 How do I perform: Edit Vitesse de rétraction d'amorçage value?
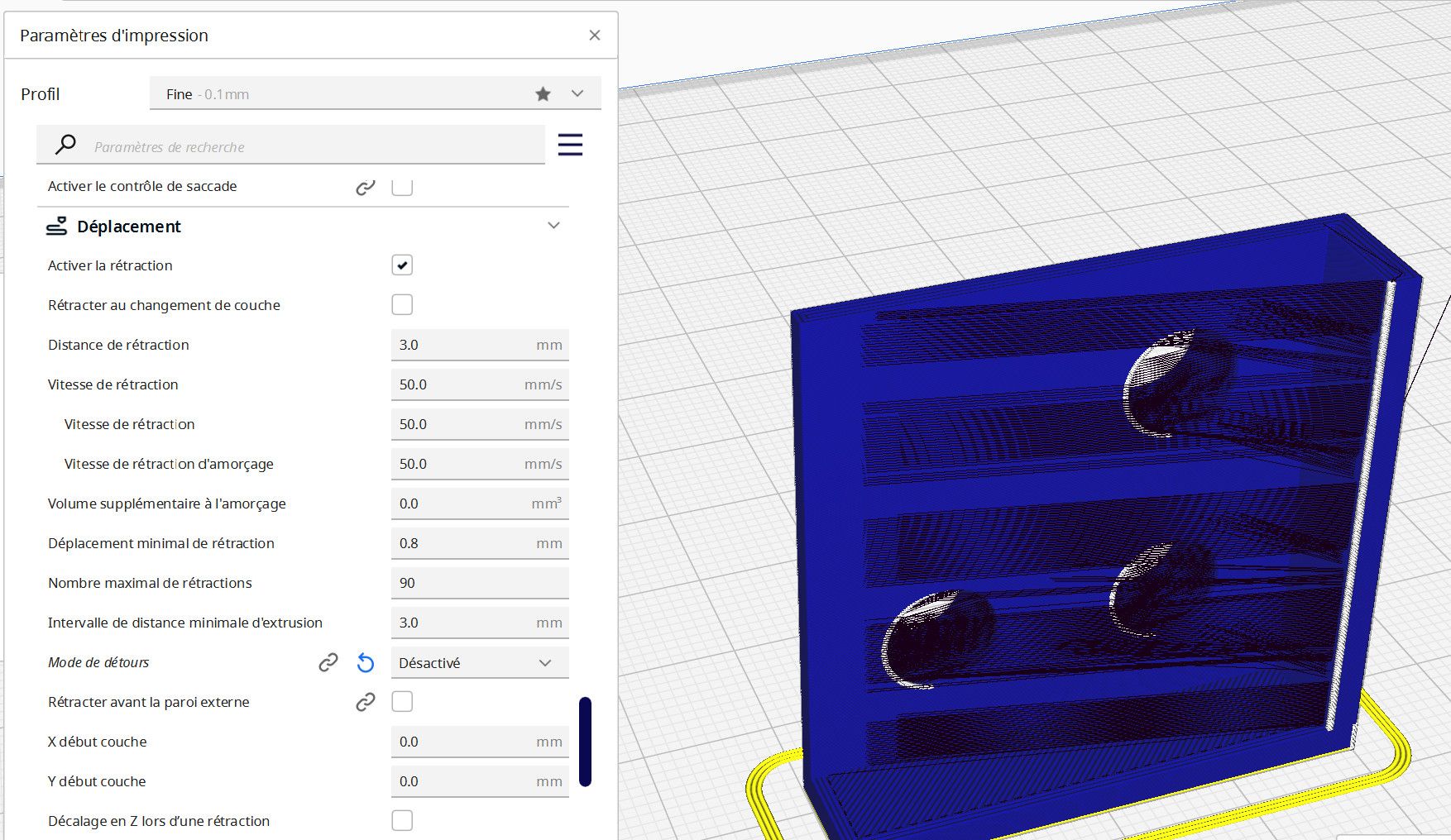[480, 464]
